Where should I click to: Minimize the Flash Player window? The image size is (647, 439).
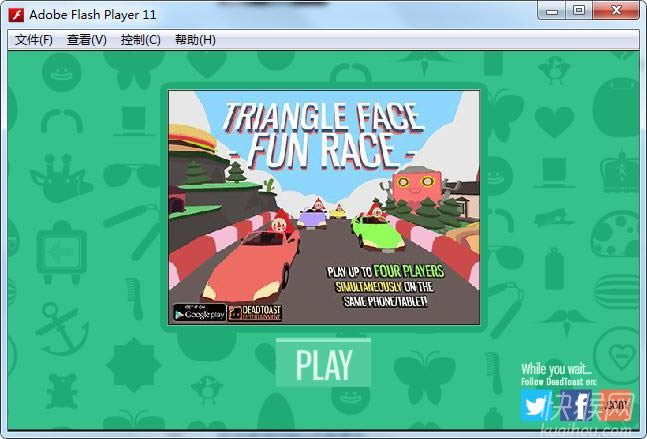(x=553, y=11)
